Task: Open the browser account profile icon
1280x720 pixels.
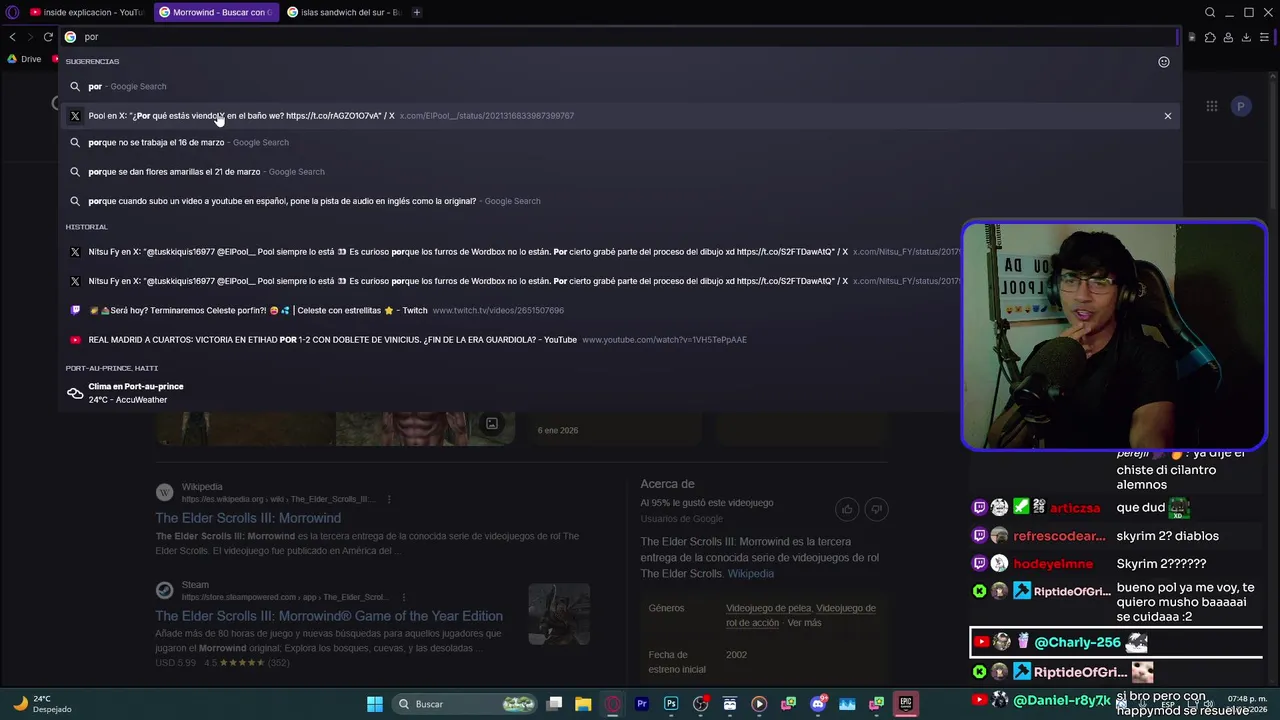Action: tap(1228, 37)
